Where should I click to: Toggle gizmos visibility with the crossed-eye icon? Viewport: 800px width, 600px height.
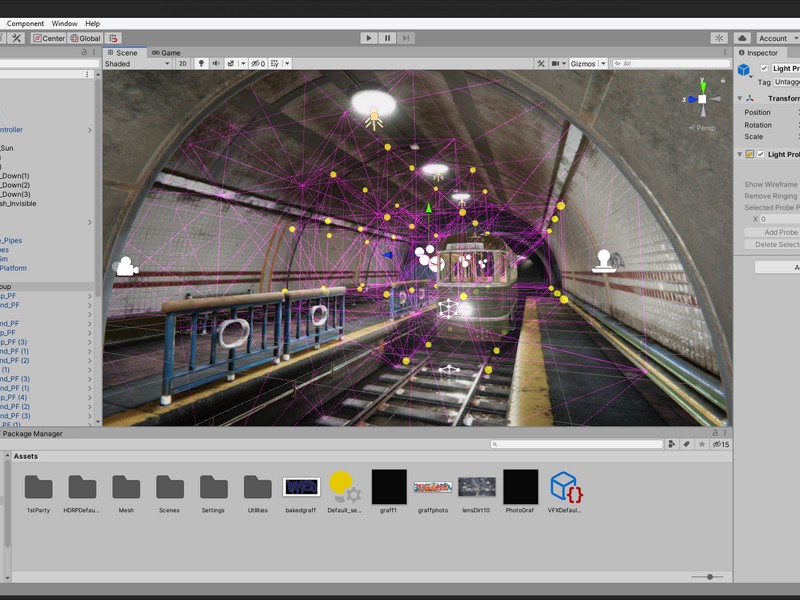tap(257, 65)
